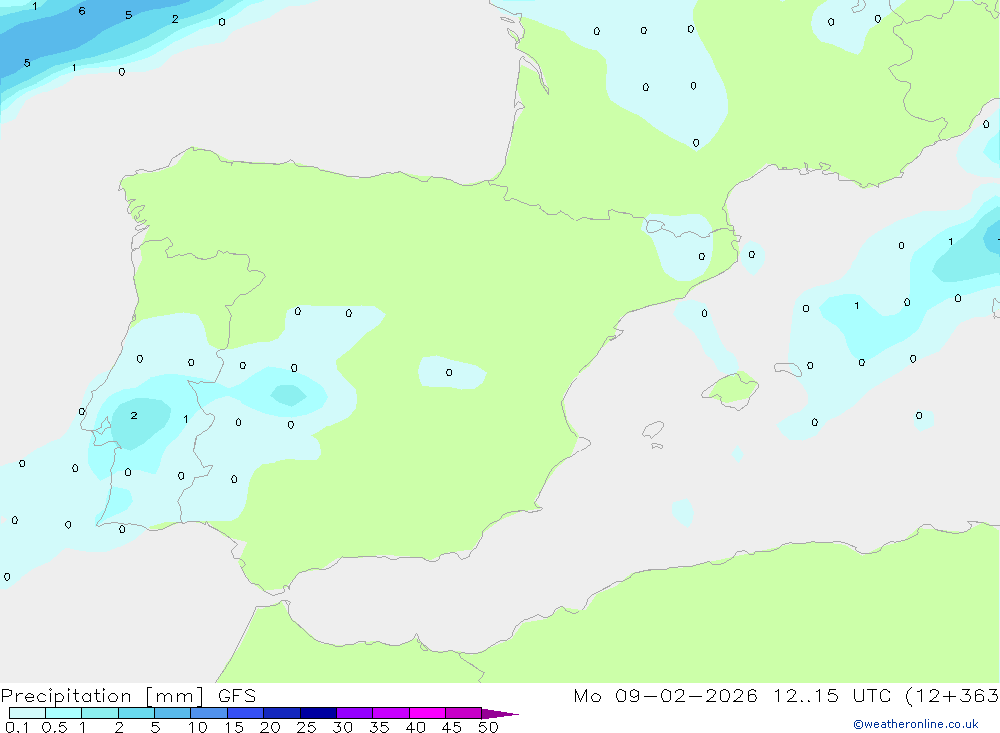Pick the magenta swatch between 40 and 45
This screenshot has height=733, width=1000.
[427, 713]
